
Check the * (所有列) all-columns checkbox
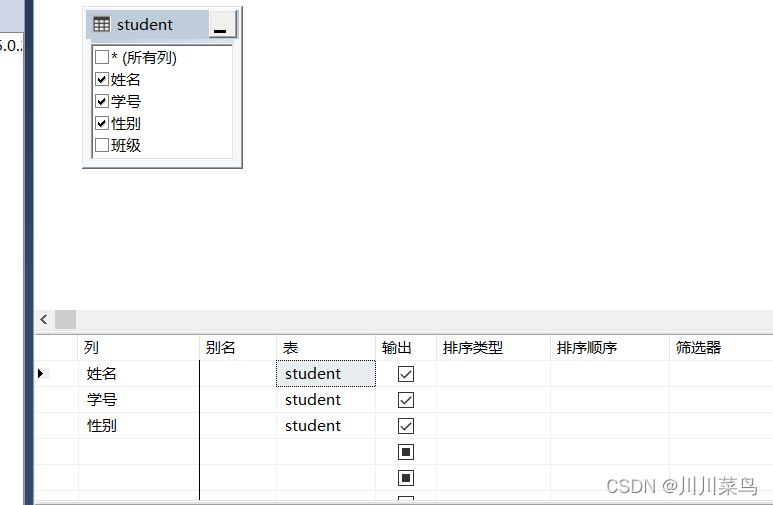point(102,57)
